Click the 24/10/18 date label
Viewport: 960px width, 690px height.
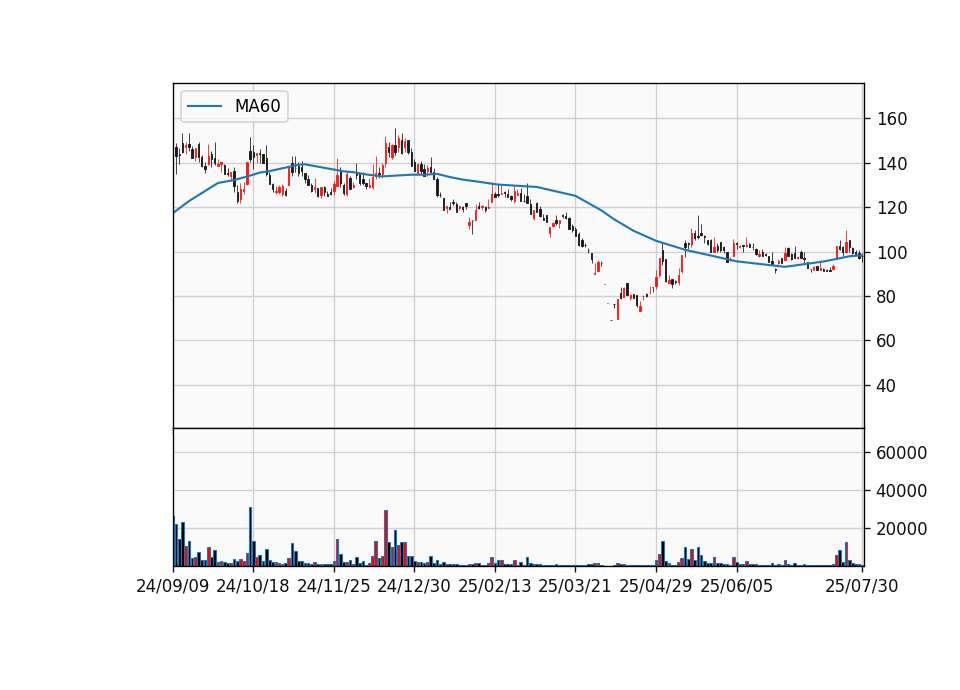tap(253, 587)
